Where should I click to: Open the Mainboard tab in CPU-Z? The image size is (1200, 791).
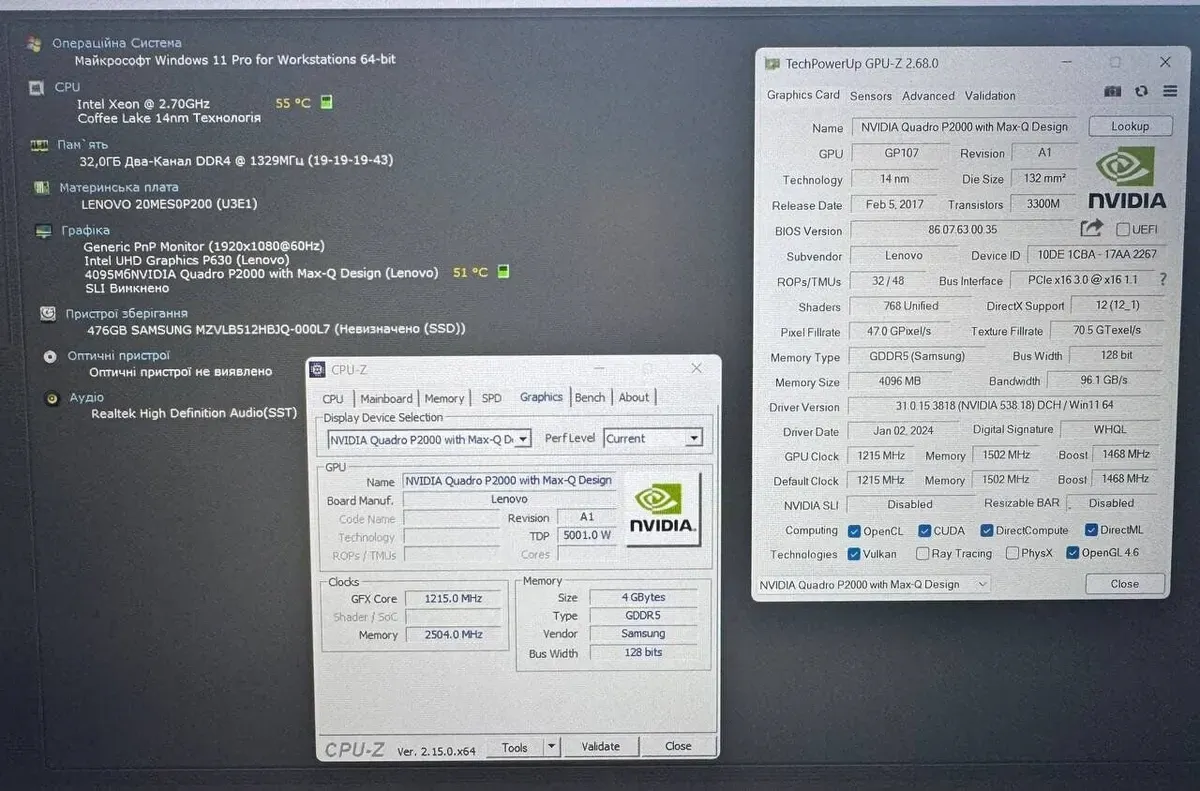click(x=386, y=398)
